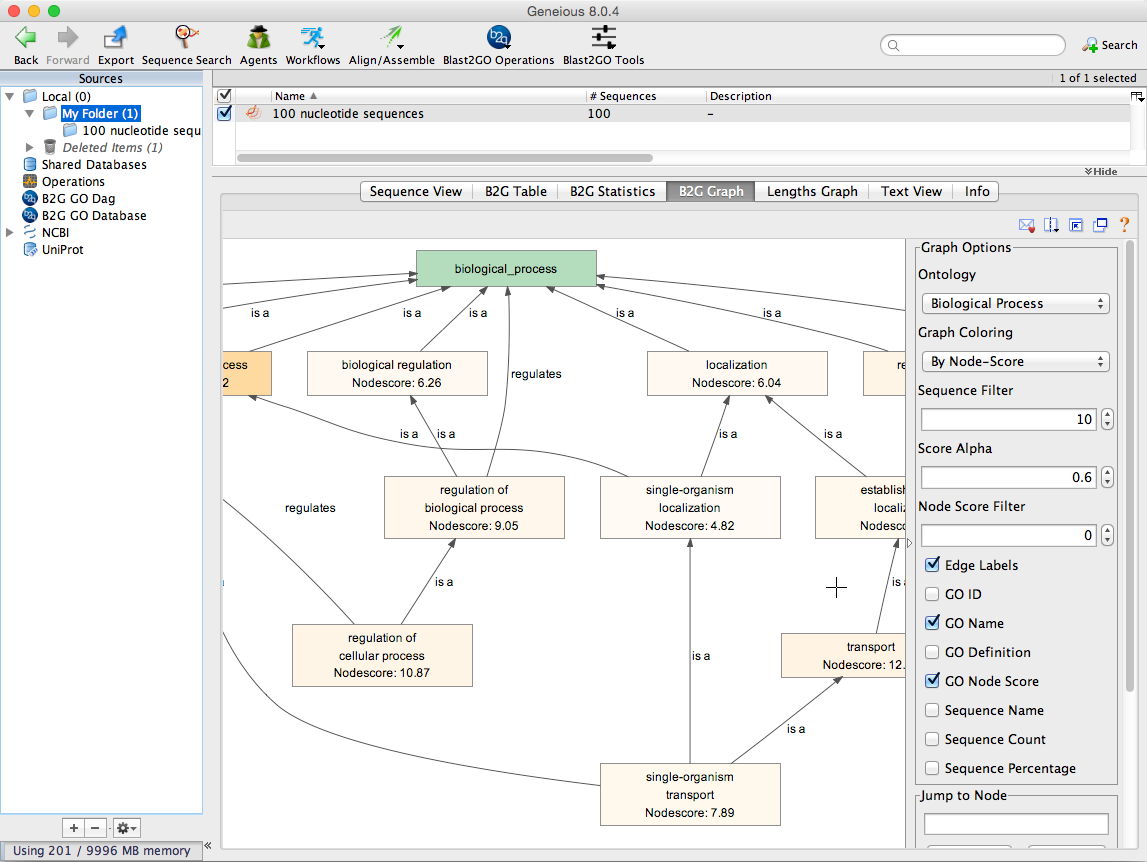The image size is (1147, 862).
Task: Click the Forward arrow toolbar icon
Action: 68,37
